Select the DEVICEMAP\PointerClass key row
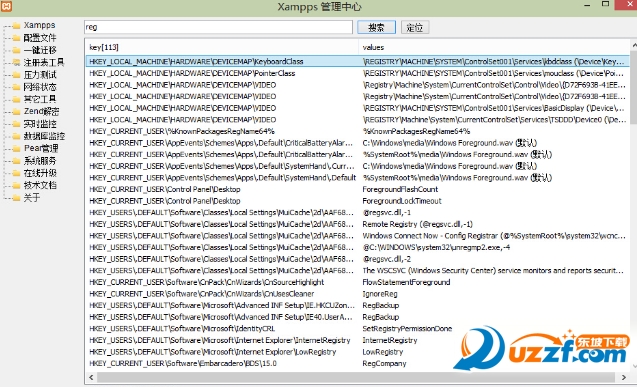The image size is (637, 387). tap(192, 73)
